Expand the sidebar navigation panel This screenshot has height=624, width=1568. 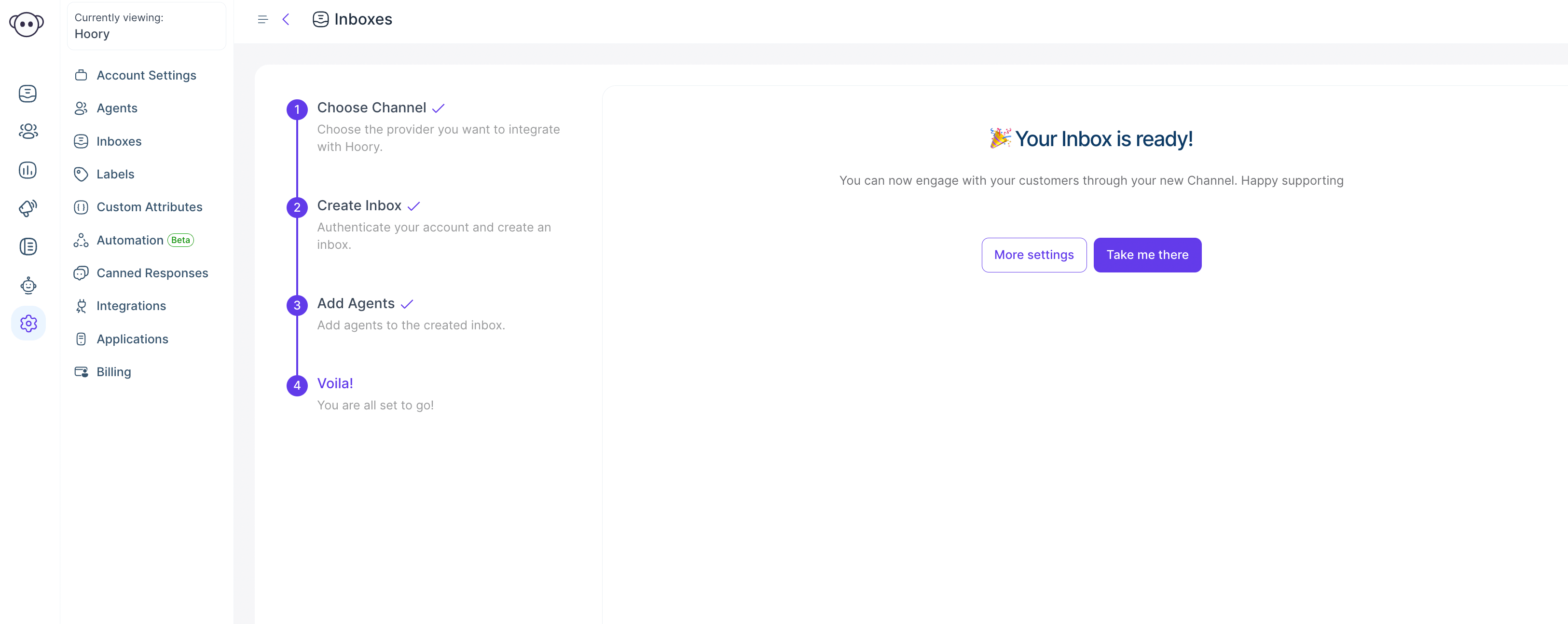(x=263, y=20)
